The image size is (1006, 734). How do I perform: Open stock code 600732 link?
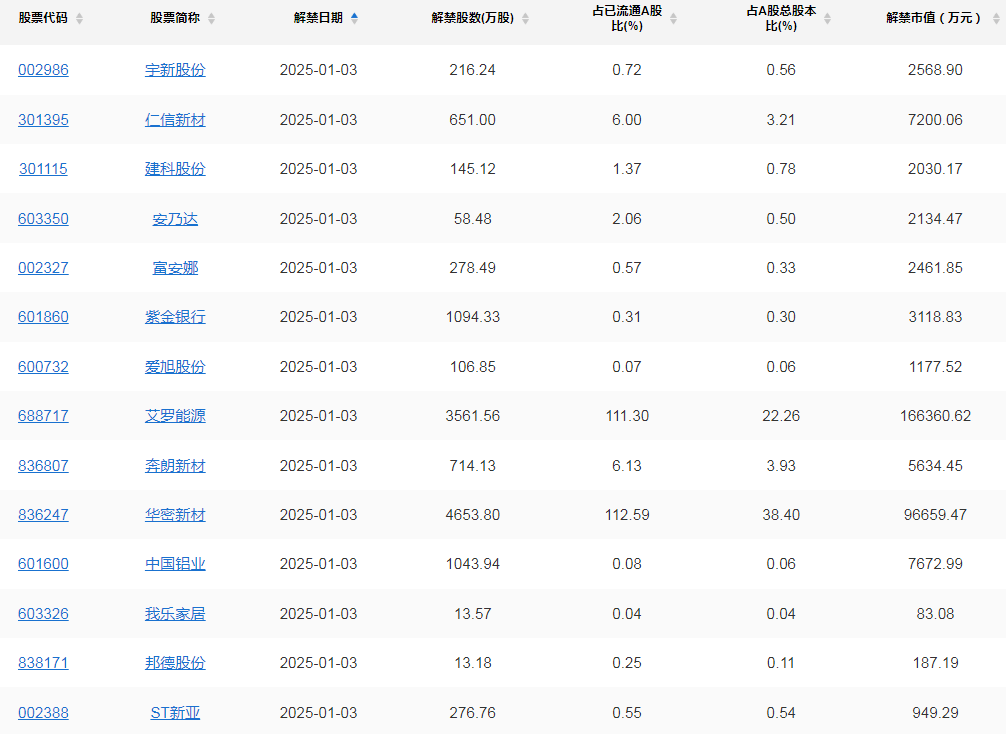click(43, 367)
